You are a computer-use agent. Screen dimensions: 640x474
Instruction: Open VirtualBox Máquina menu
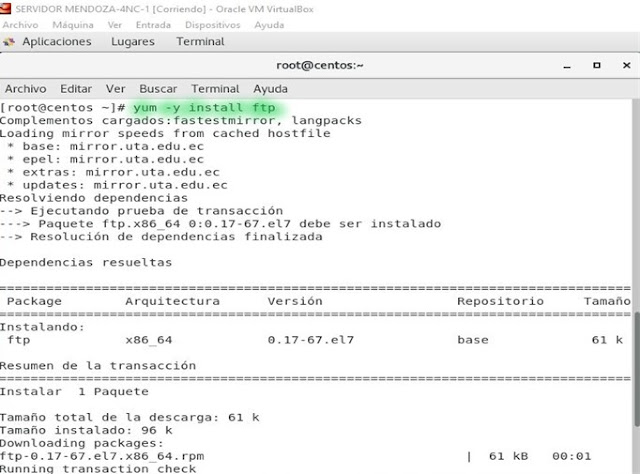[x=73, y=25]
